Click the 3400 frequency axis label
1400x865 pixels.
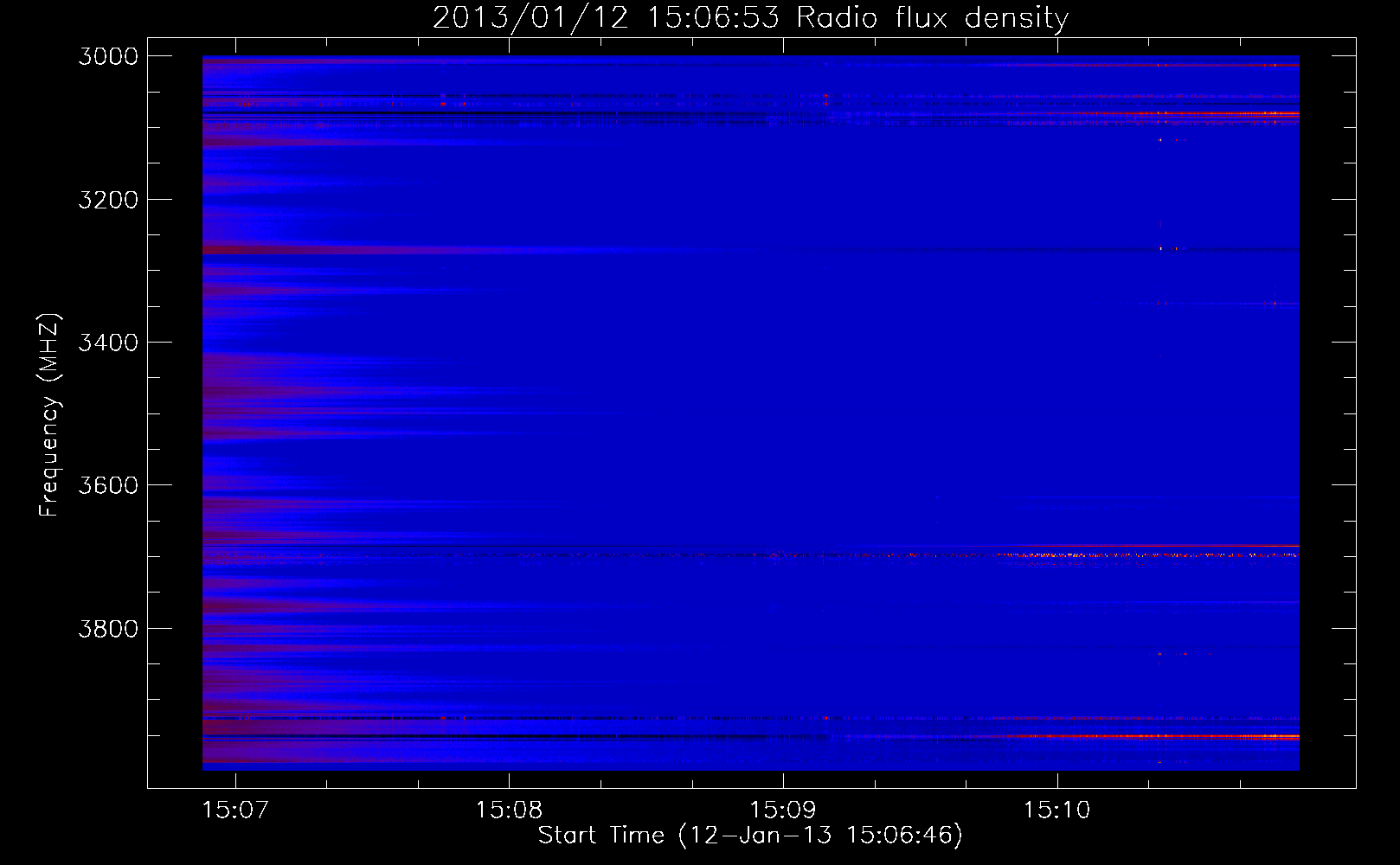pyautogui.click(x=108, y=343)
